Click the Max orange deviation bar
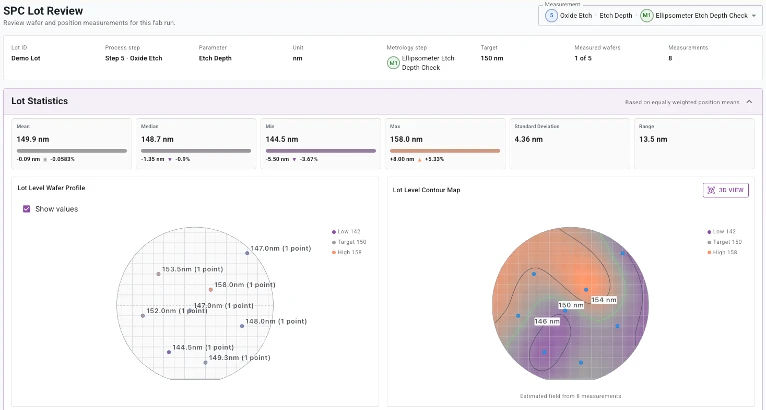 point(445,151)
